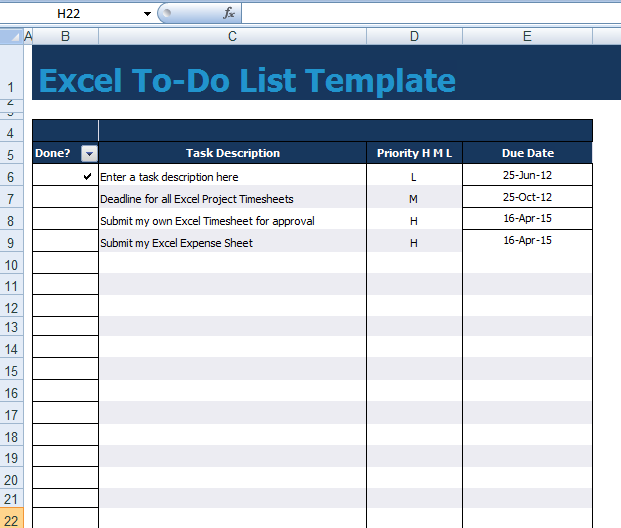Click the Insert Function fx icon
Viewport: 621px width, 528px height.
229,13
